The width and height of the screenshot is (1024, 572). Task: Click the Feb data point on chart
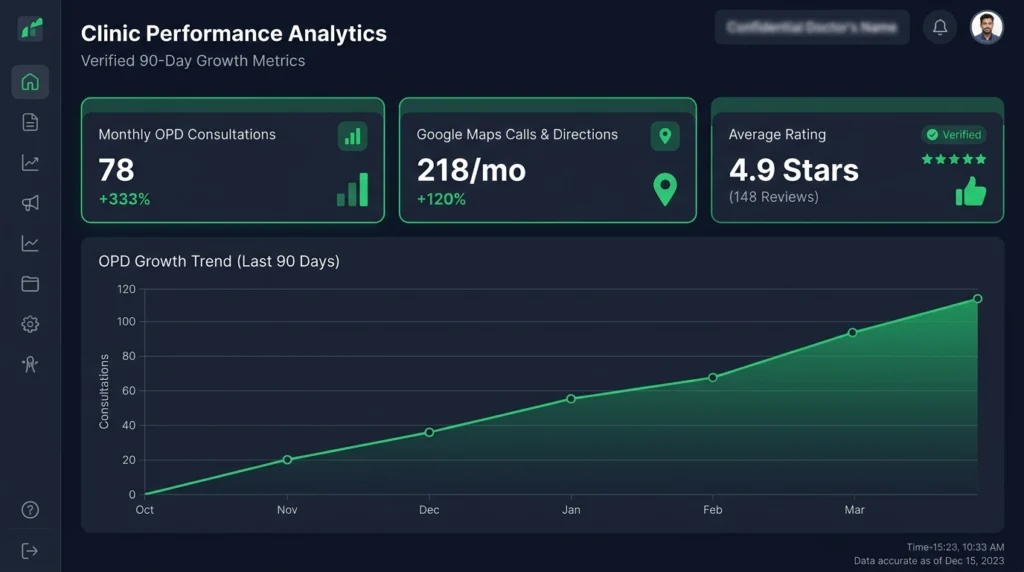click(712, 377)
